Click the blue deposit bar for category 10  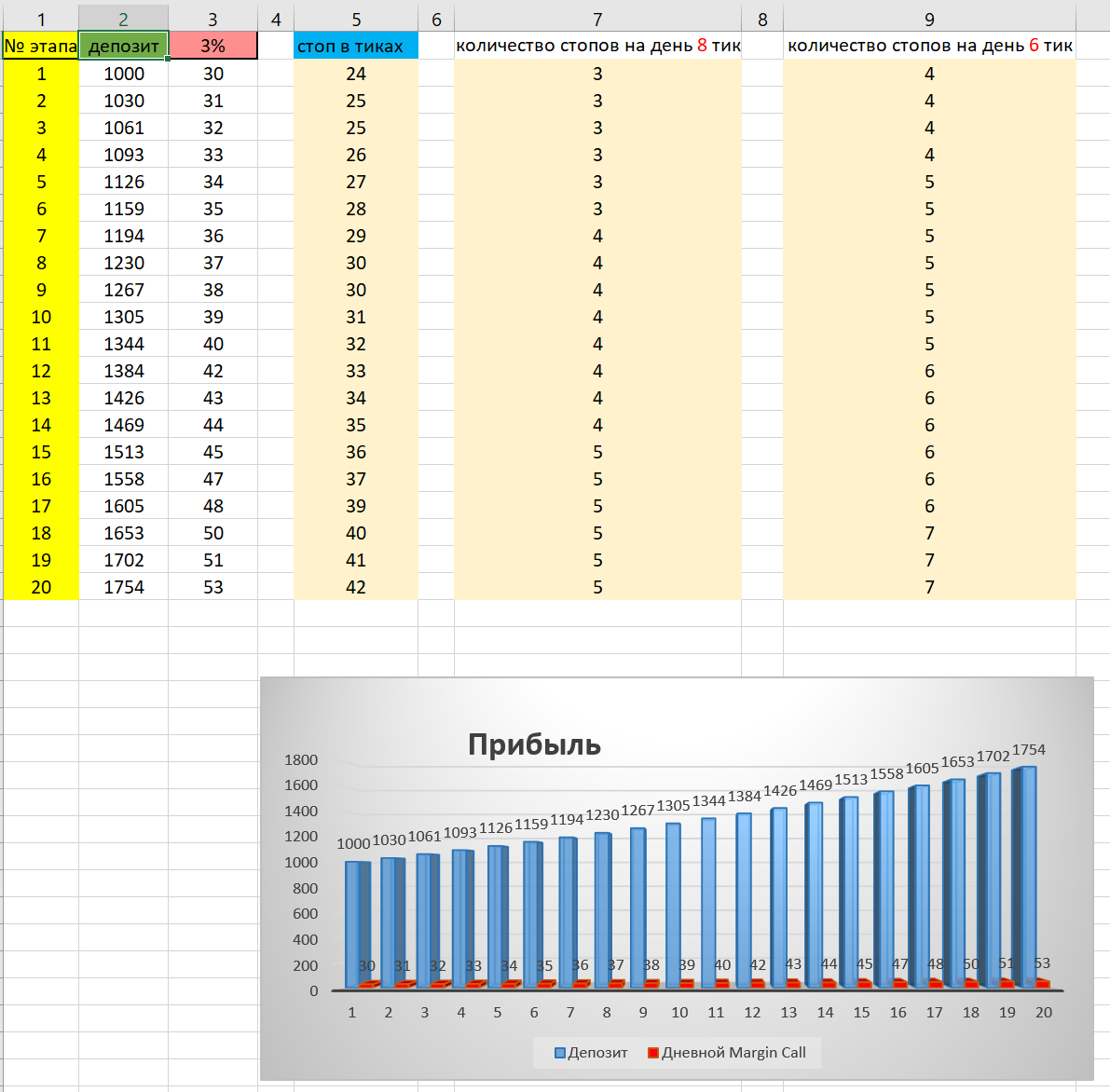[673, 905]
